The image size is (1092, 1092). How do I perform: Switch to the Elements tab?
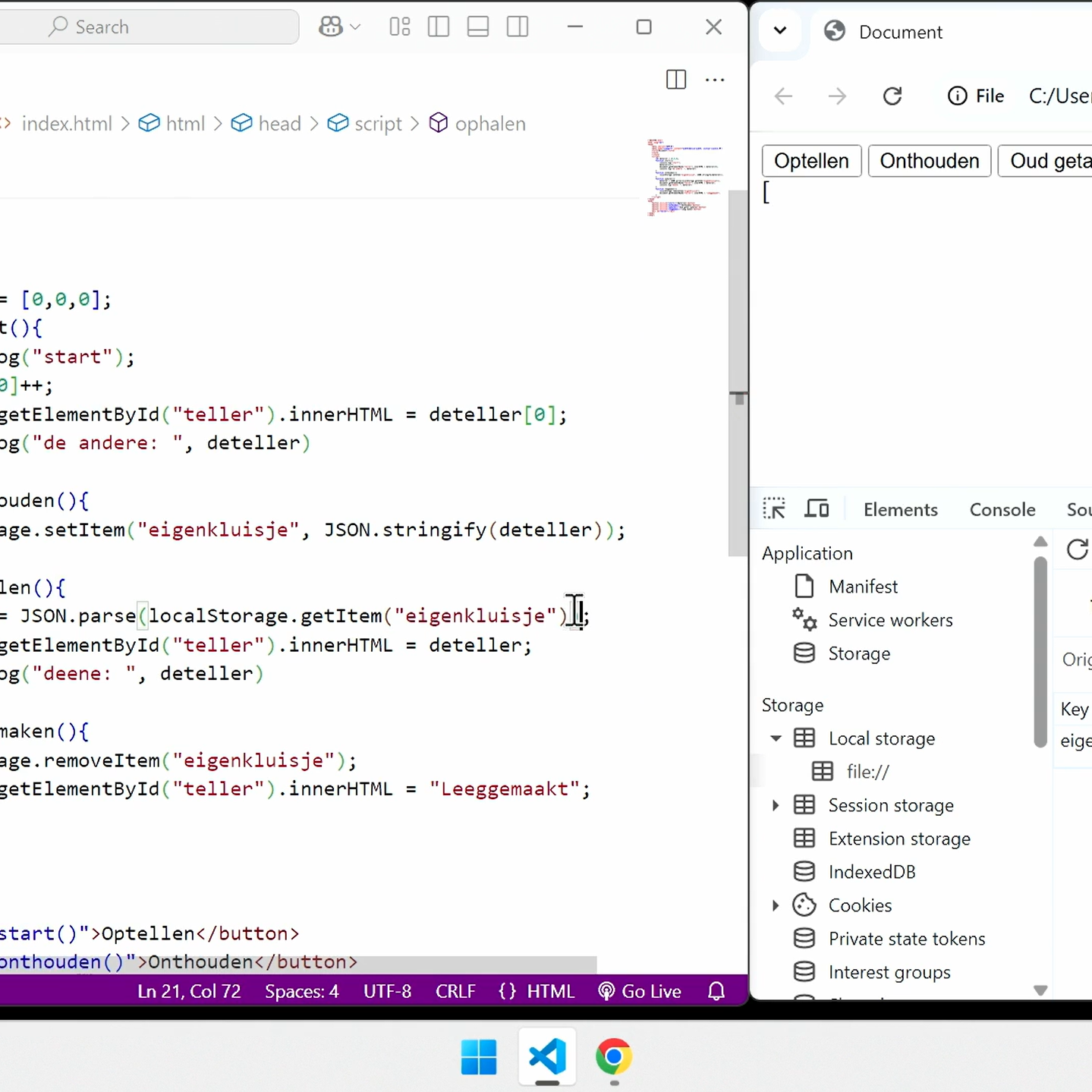pyautogui.click(x=900, y=509)
